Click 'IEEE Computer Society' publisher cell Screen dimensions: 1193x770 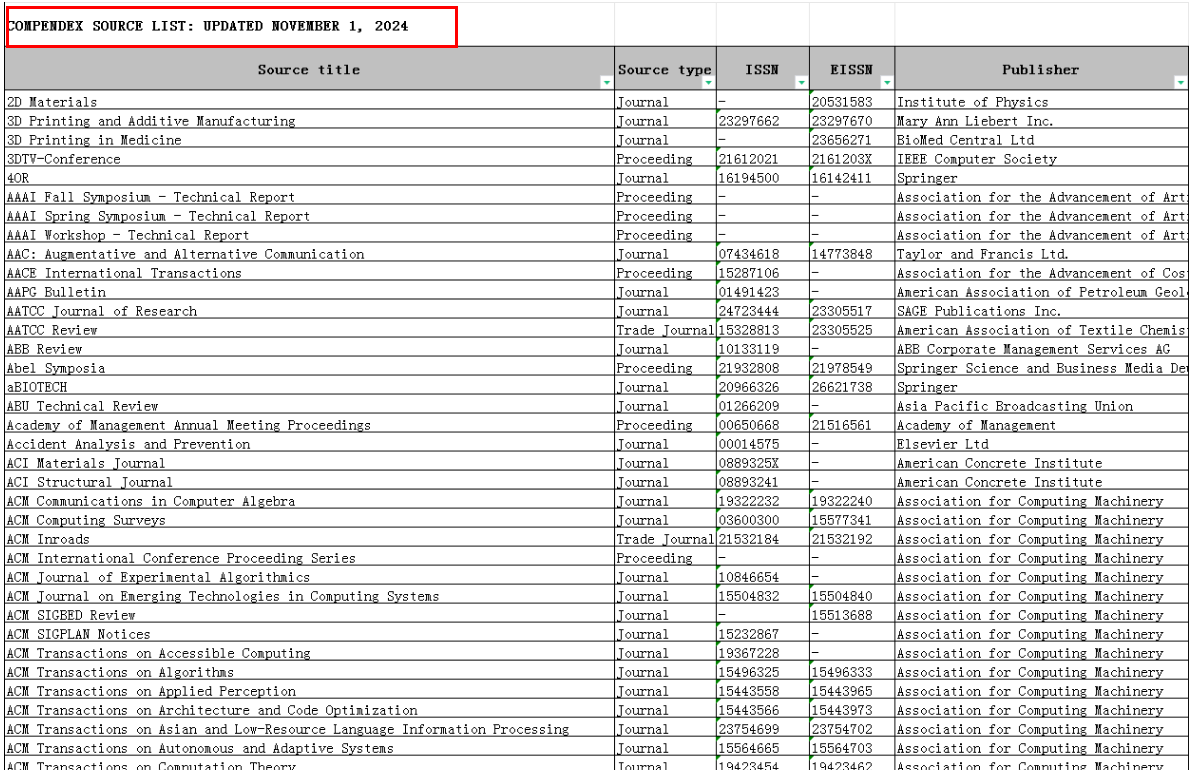pyautogui.click(x=1042, y=158)
